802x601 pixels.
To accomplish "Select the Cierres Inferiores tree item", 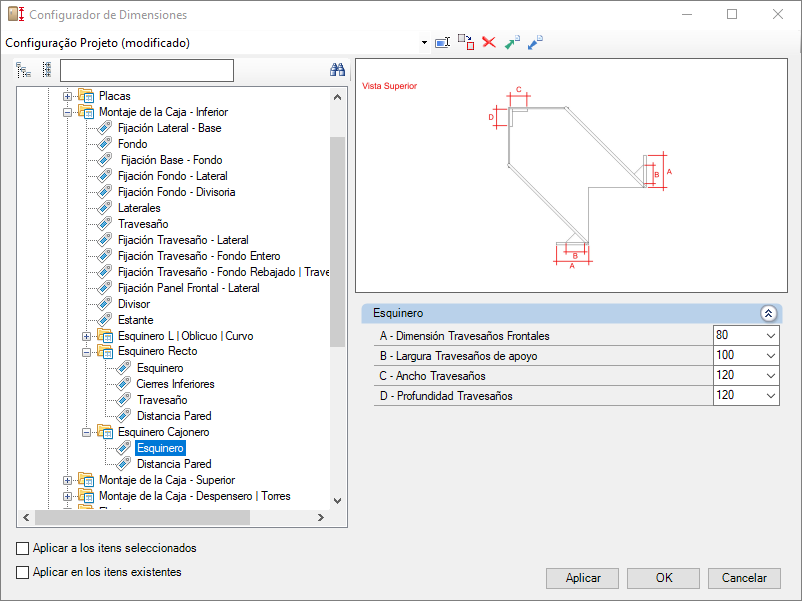I will (175, 384).
